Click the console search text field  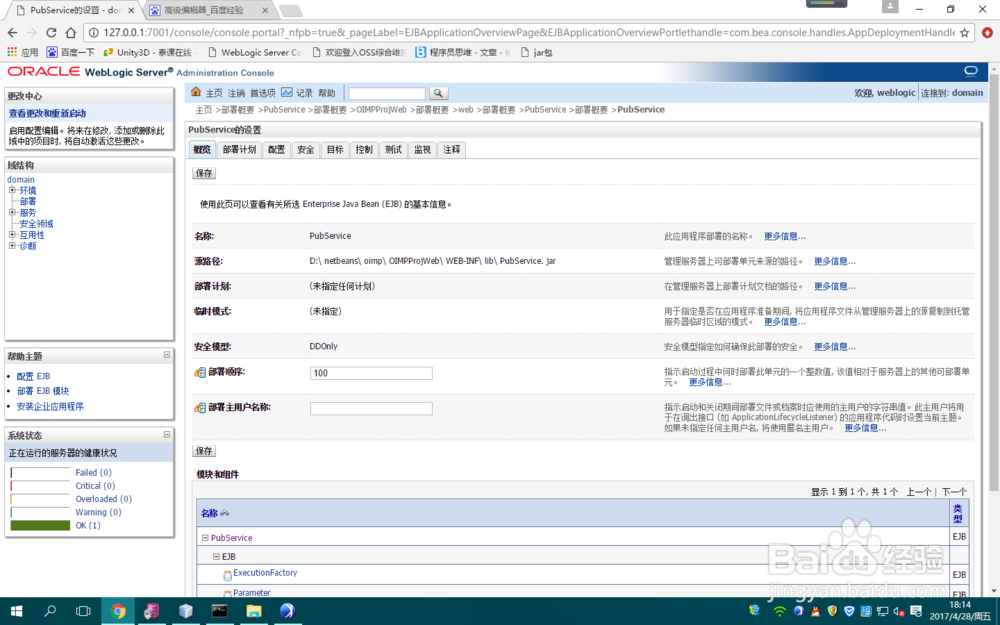tap(387, 93)
